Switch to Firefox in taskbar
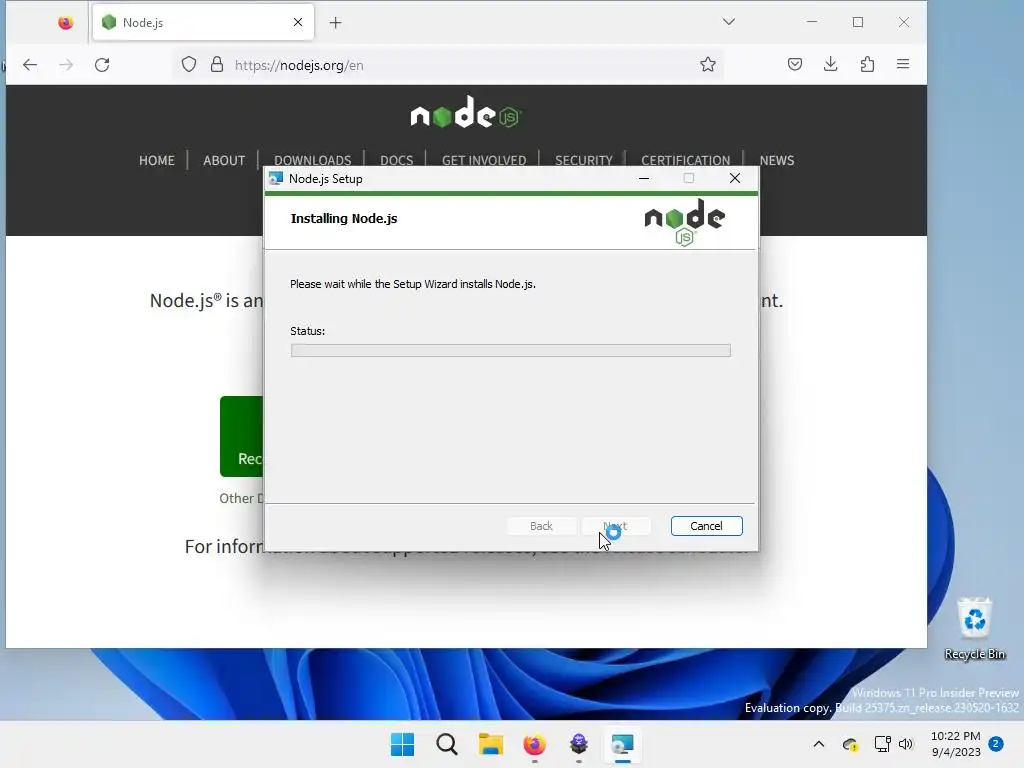This screenshot has height=768, width=1024. point(534,744)
